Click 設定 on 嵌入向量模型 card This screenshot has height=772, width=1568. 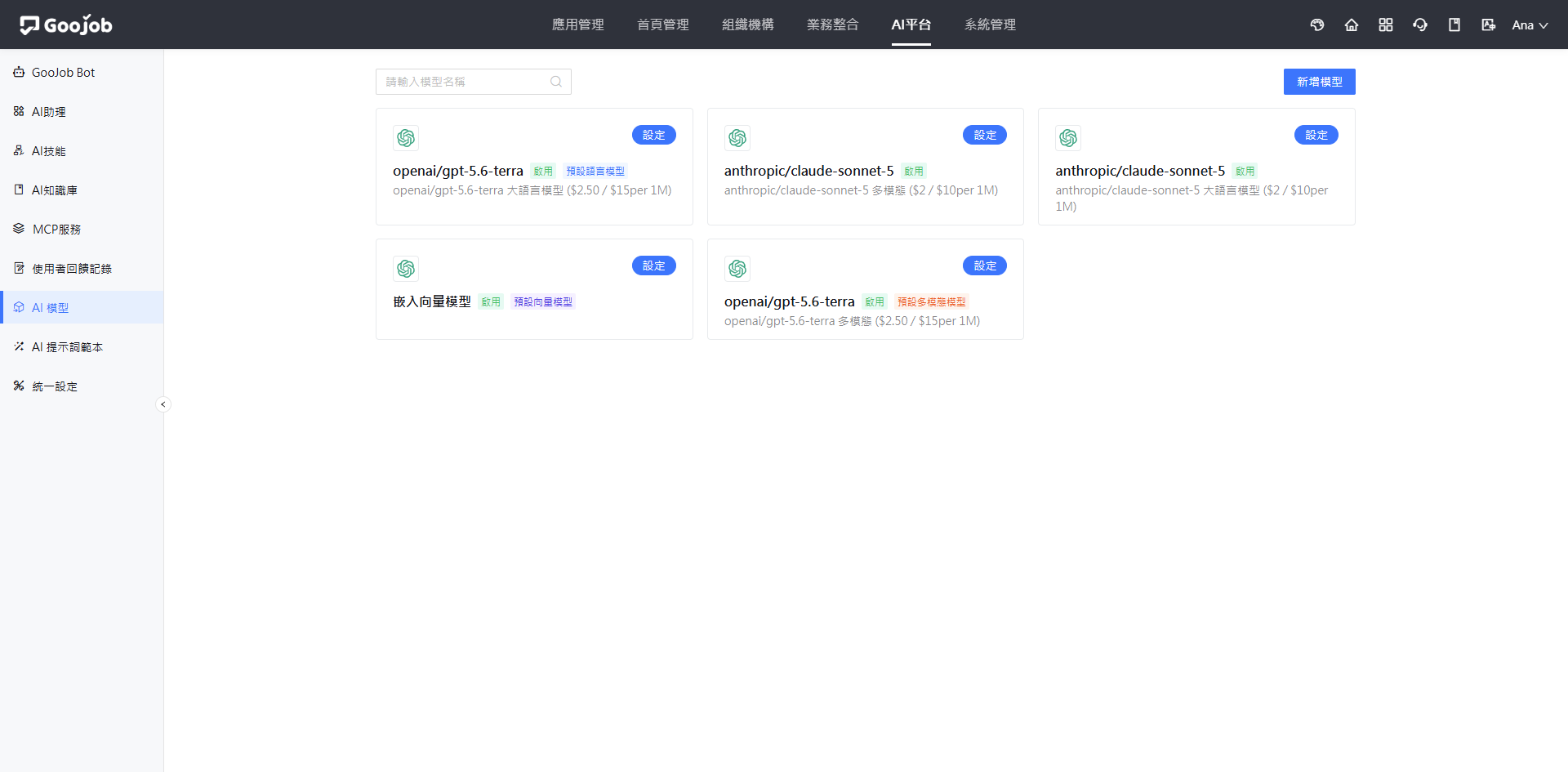coord(654,266)
